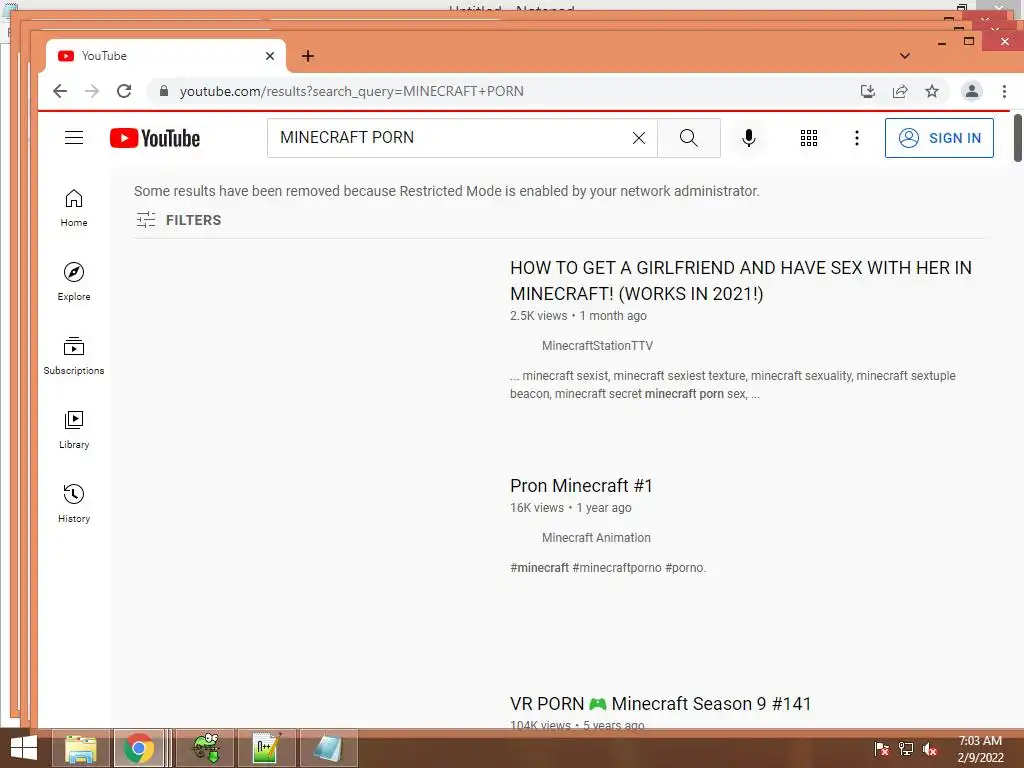Click the install app icon in address bar
Screen dimensions: 1024x768
point(867,91)
